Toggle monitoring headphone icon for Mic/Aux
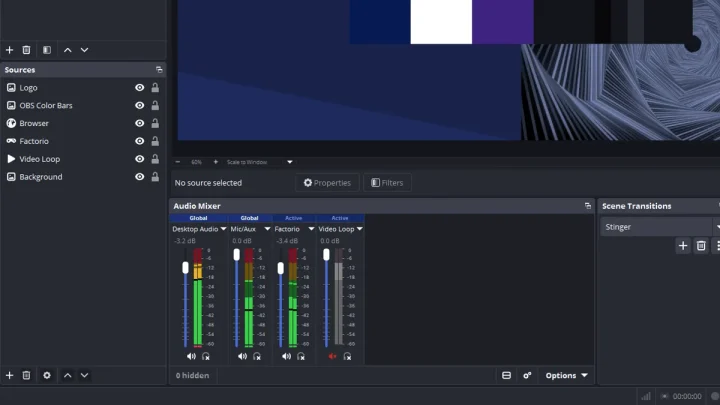The image size is (720, 405). click(257, 356)
